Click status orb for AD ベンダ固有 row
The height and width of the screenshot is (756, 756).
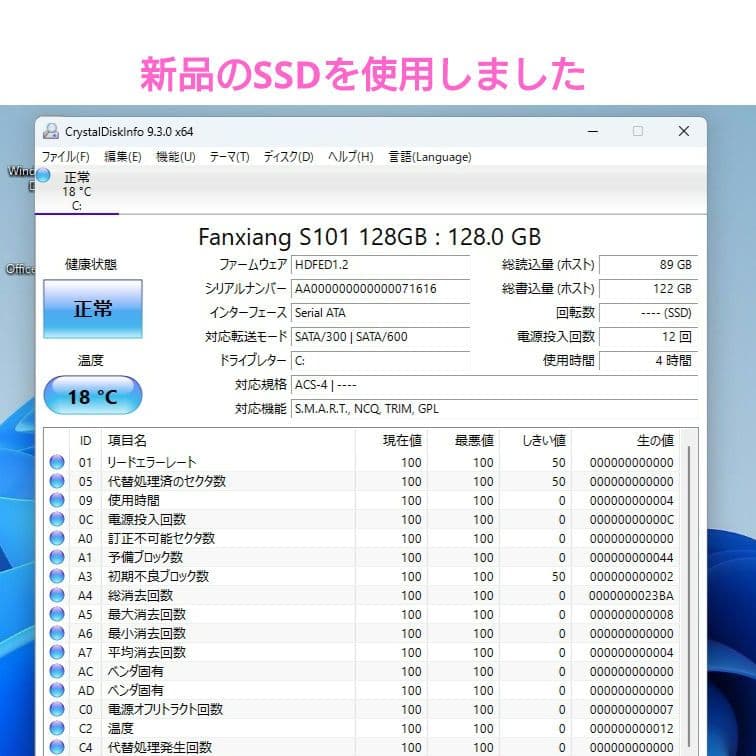pos(57,690)
